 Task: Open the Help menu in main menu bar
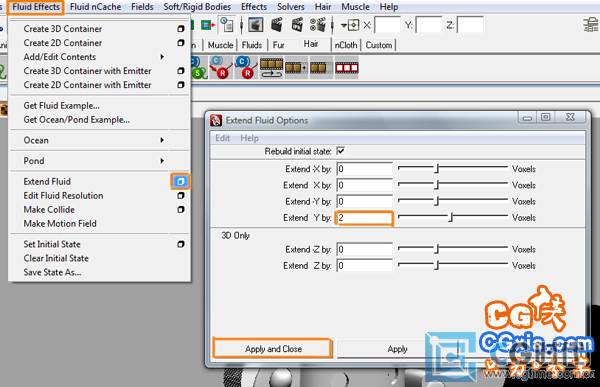389,7
